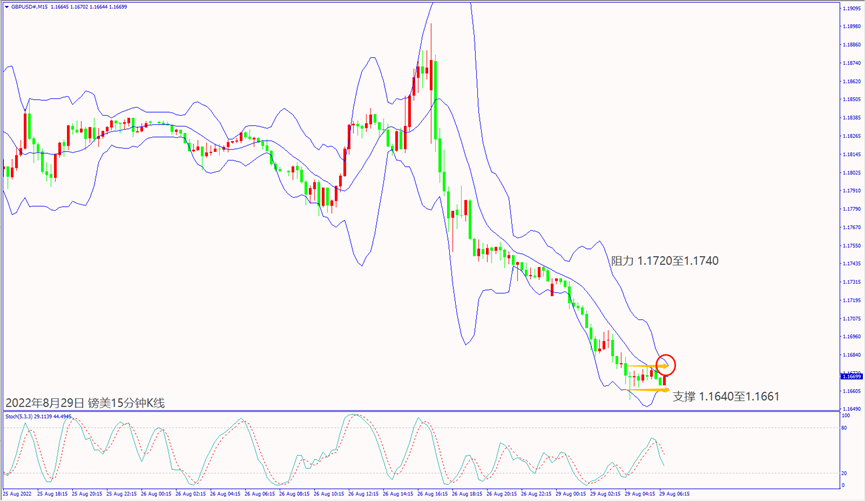Click the red circle annotation on chart

pos(666,365)
